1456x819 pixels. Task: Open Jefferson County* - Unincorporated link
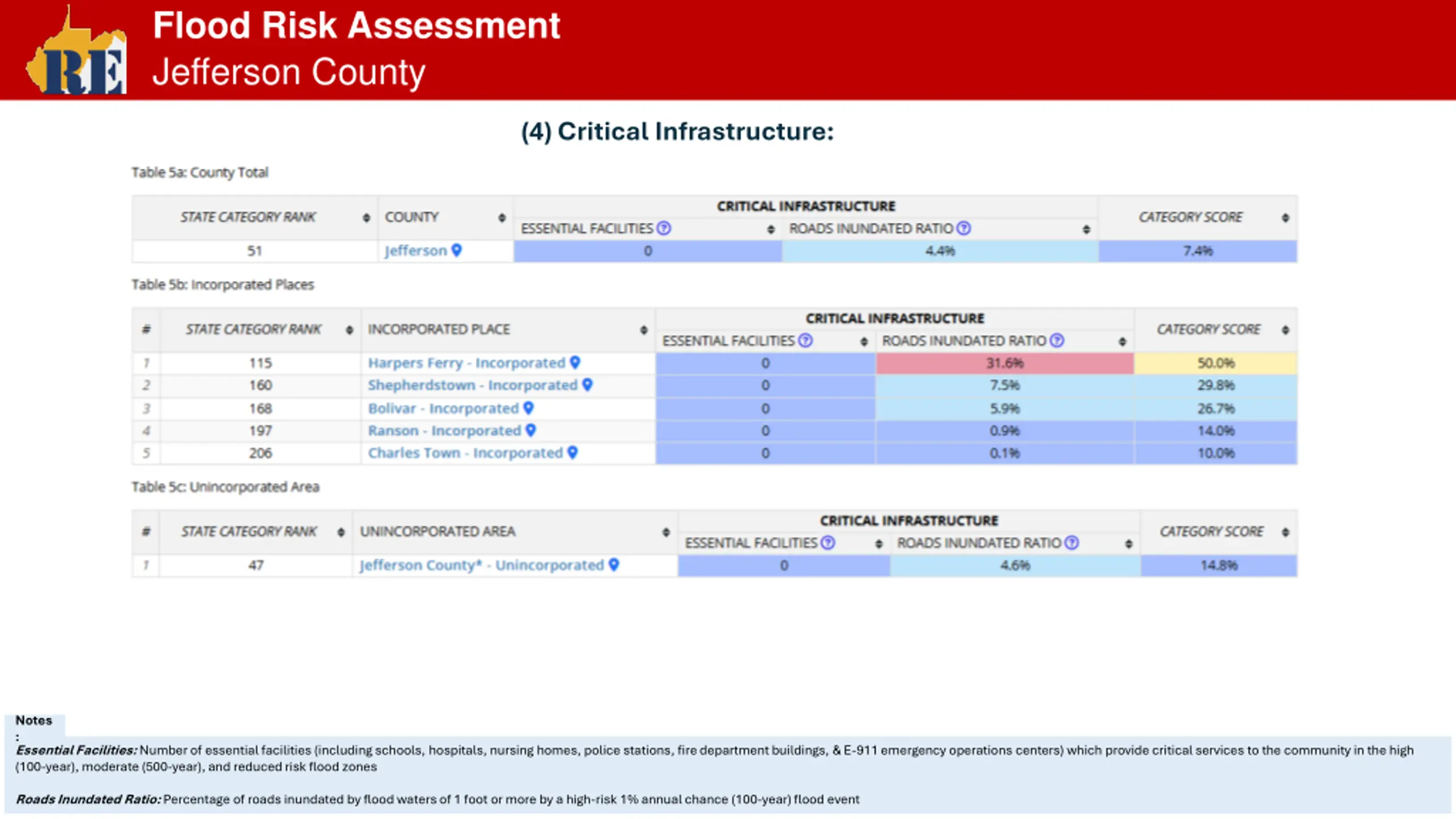tap(482, 565)
